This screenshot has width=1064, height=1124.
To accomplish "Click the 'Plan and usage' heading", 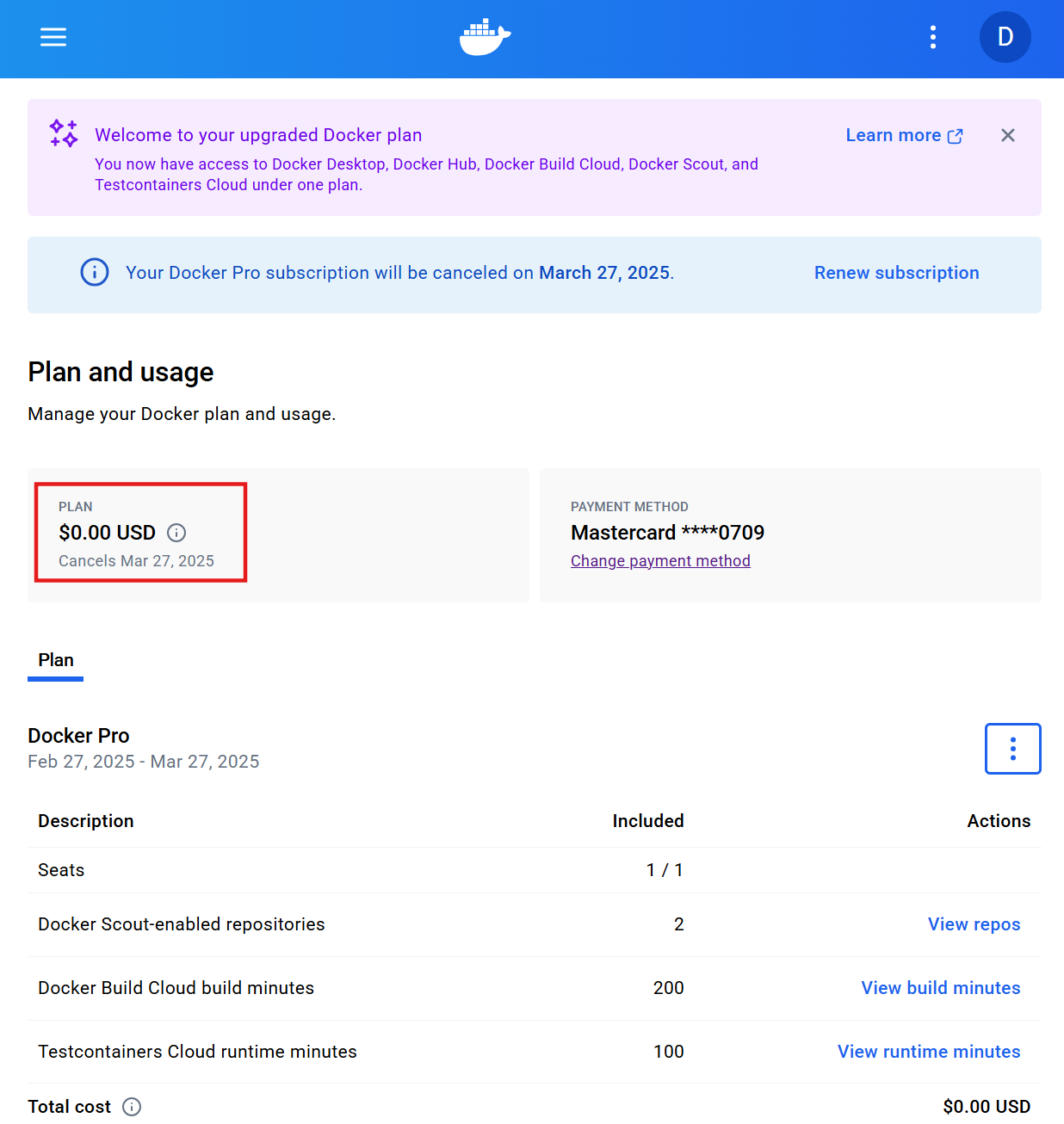I will [x=121, y=372].
